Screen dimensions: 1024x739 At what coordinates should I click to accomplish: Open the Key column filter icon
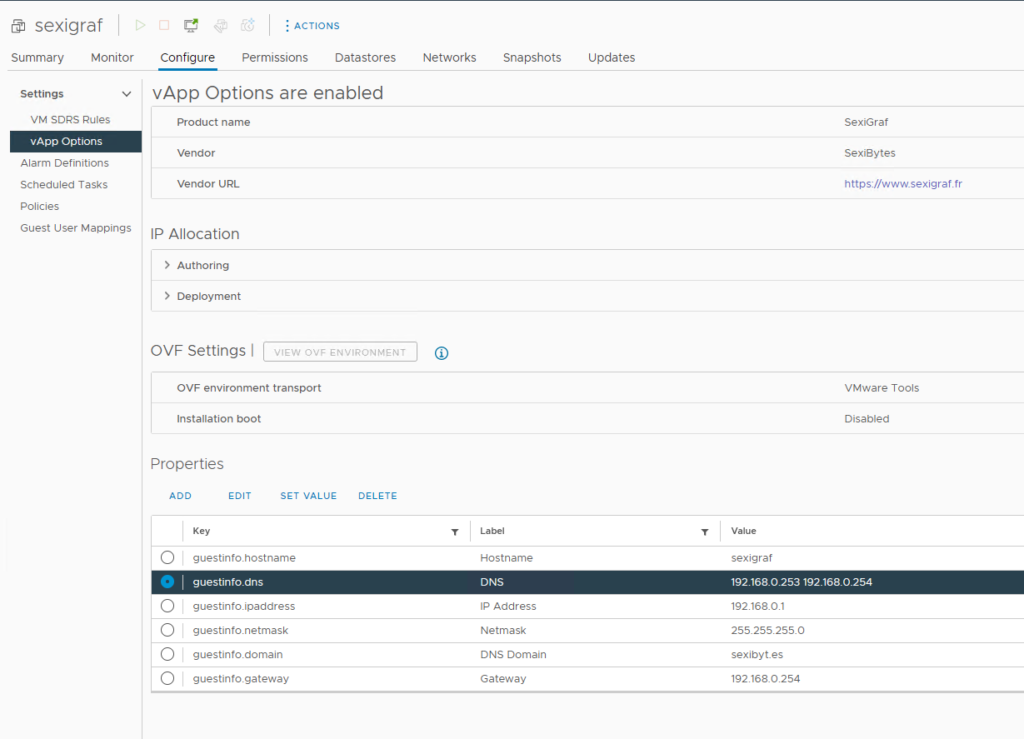tap(455, 532)
